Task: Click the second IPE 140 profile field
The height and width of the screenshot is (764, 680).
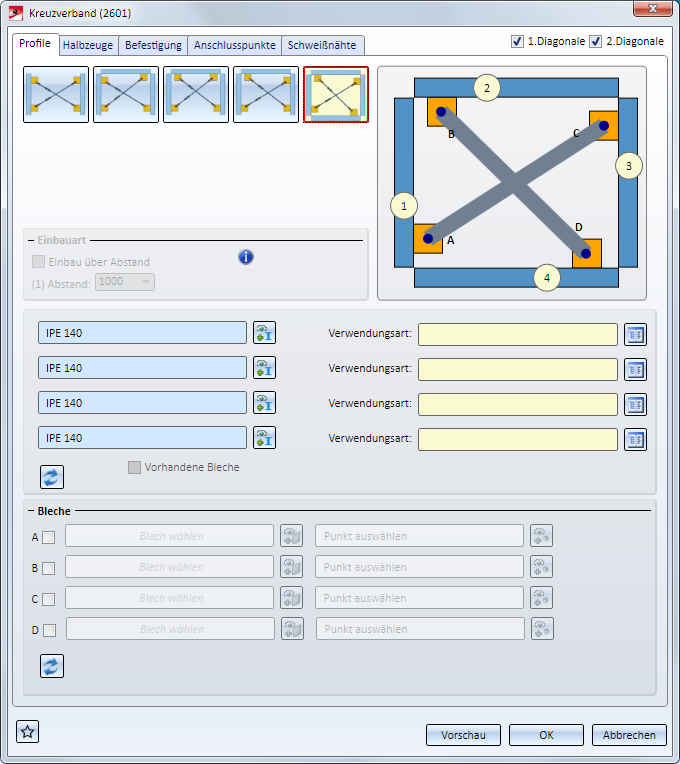Action: [x=143, y=368]
